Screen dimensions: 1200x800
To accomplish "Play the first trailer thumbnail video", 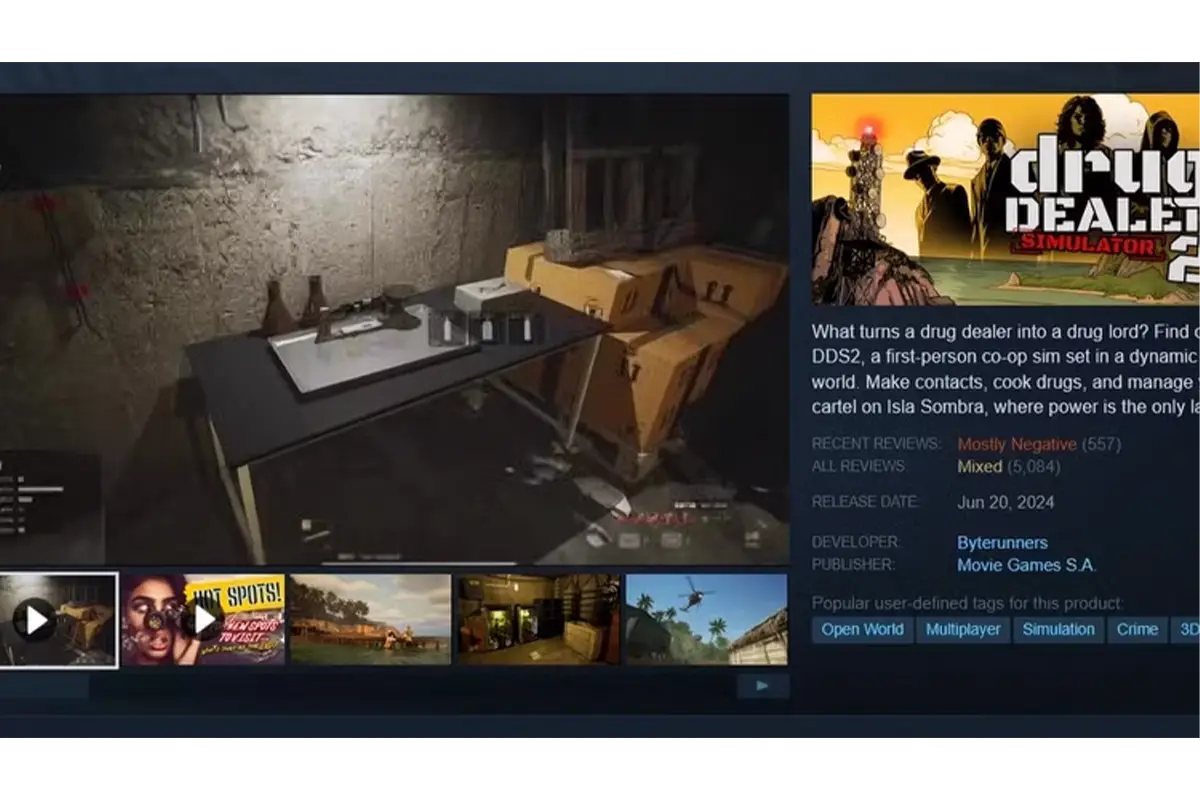I will 58,620.
